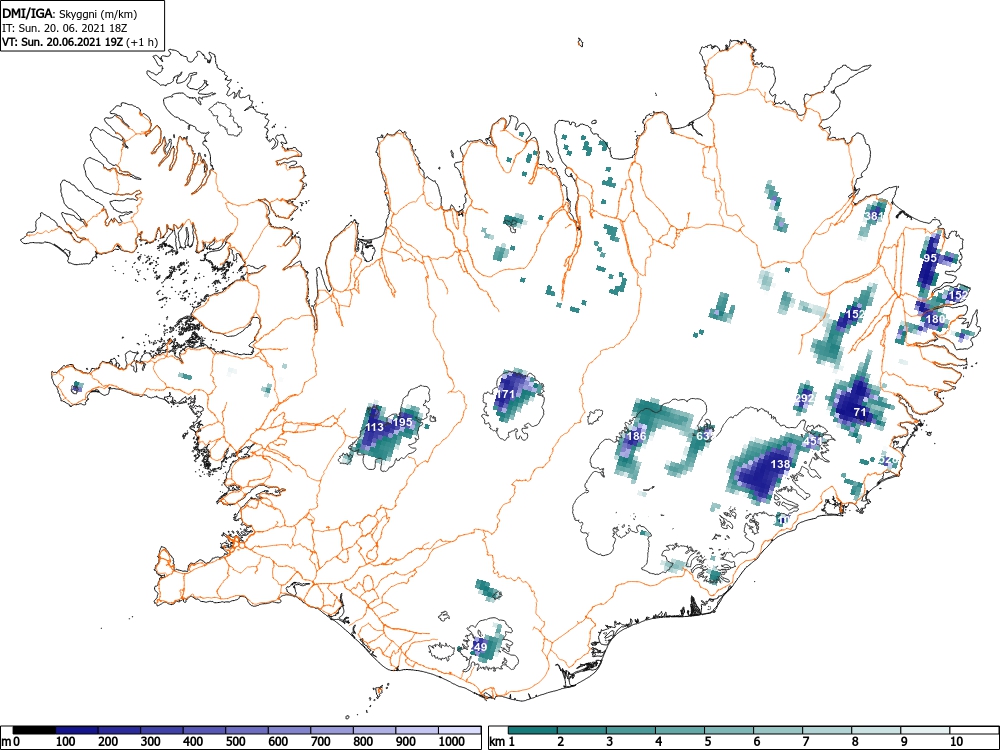Screen dimensions: 1000x750
Task: Click the 'VT: Sun. 20.06.2021 19Z (+1 h)' line
Action: [80, 43]
